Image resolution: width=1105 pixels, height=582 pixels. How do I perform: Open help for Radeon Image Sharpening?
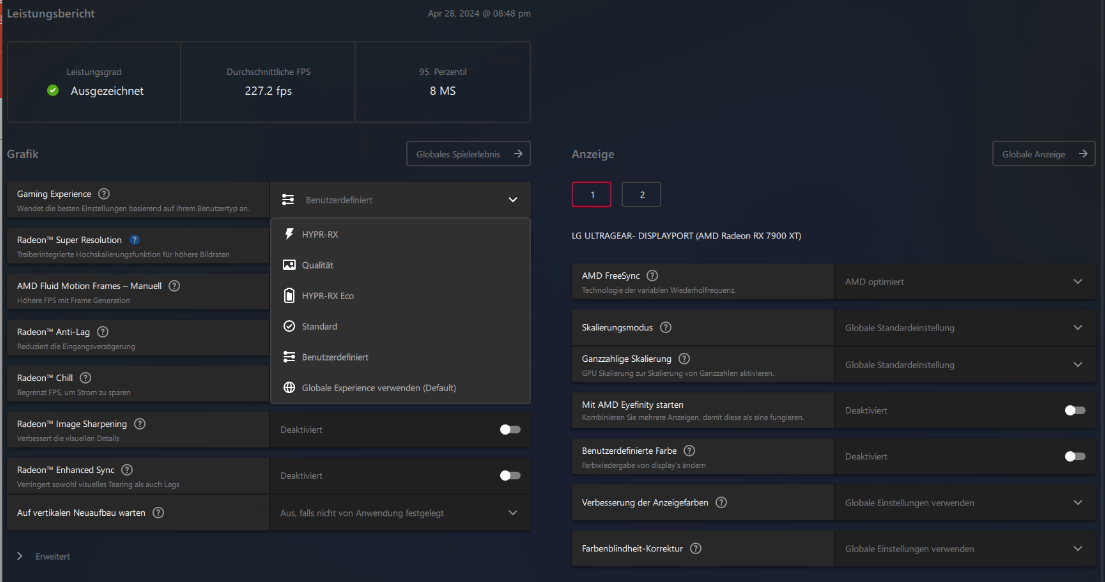[x=140, y=423]
